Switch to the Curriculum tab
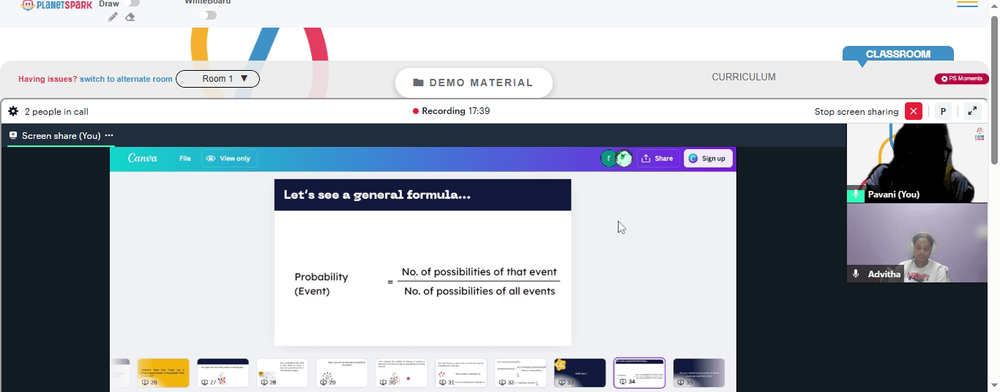The image size is (1000, 392). (x=744, y=77)
